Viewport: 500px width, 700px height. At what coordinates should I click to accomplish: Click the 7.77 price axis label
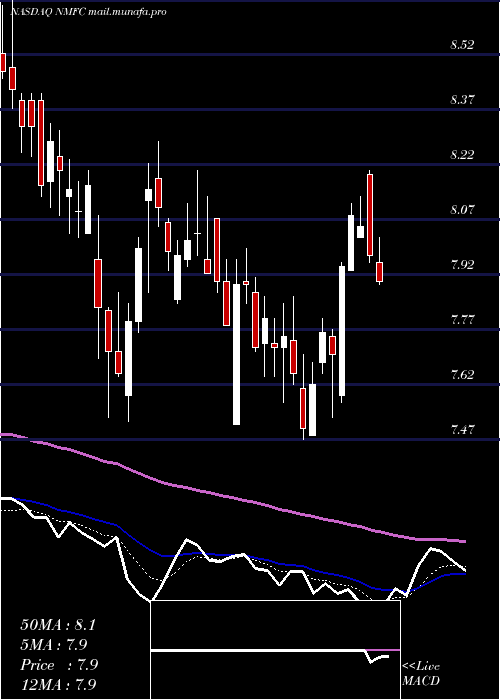point(462,319)
